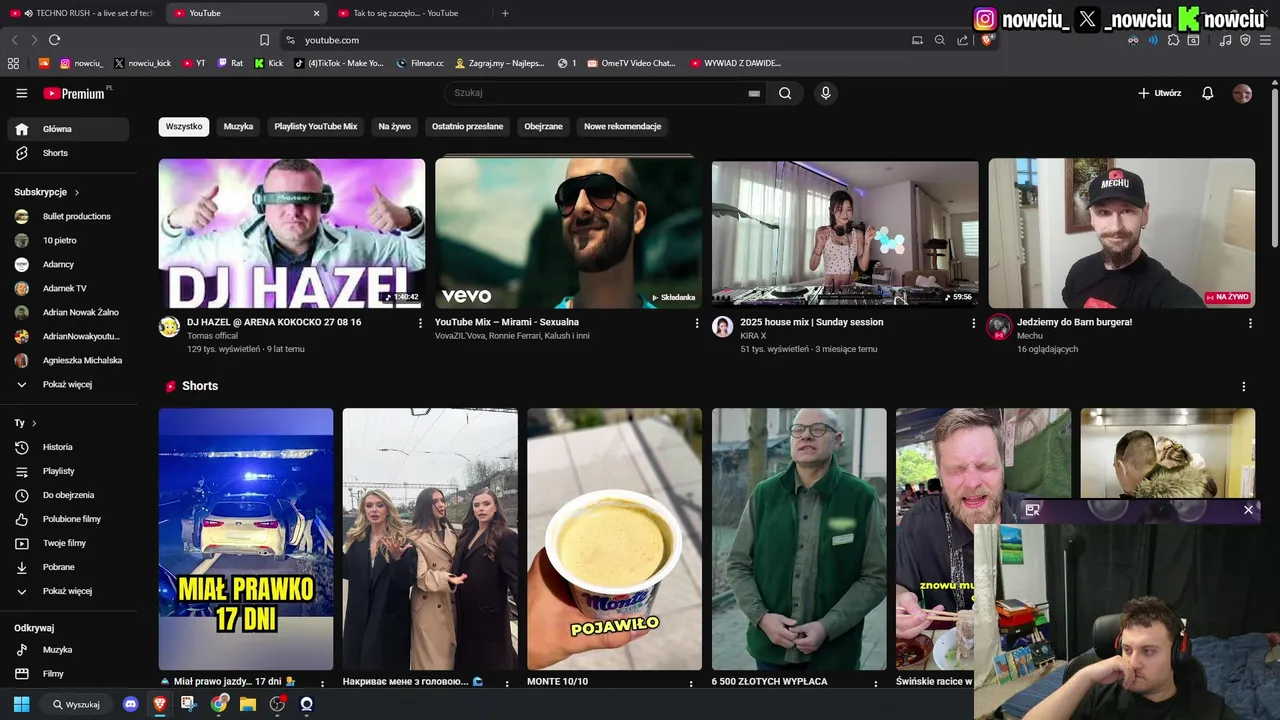Select the Obejrzane filter chip
The width and height of the screenshot is (1280, 720).
tap(543, 126)
